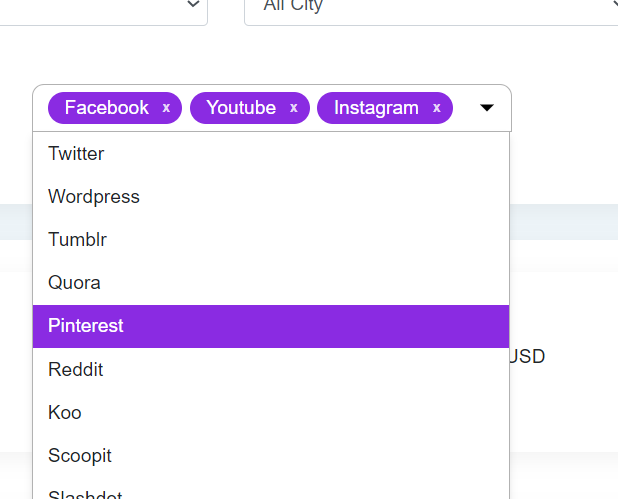Remove the Youtube tag with its x

(x=293, y=108)
